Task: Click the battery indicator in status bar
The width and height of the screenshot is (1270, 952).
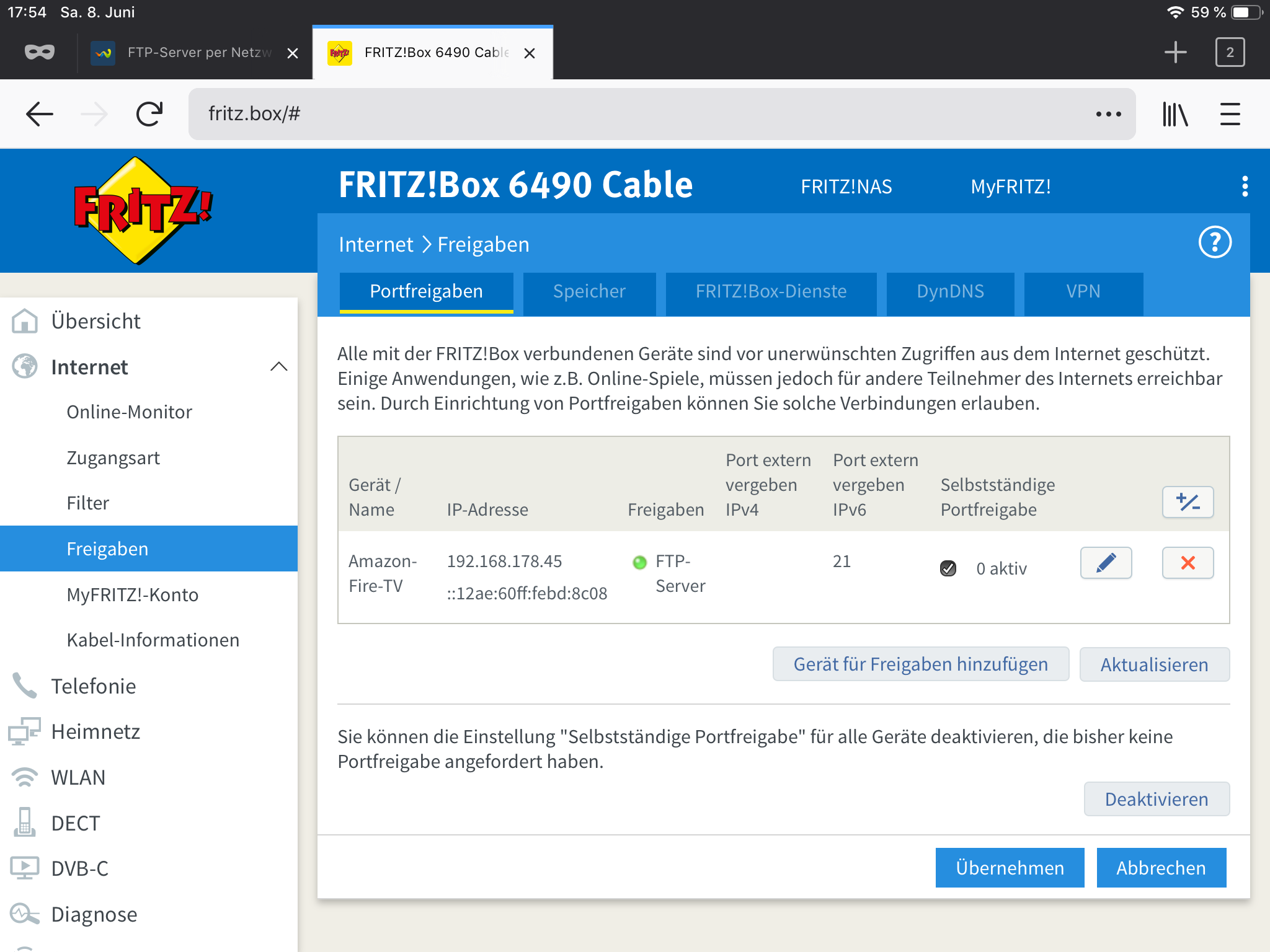Action: coord(1246,12)
